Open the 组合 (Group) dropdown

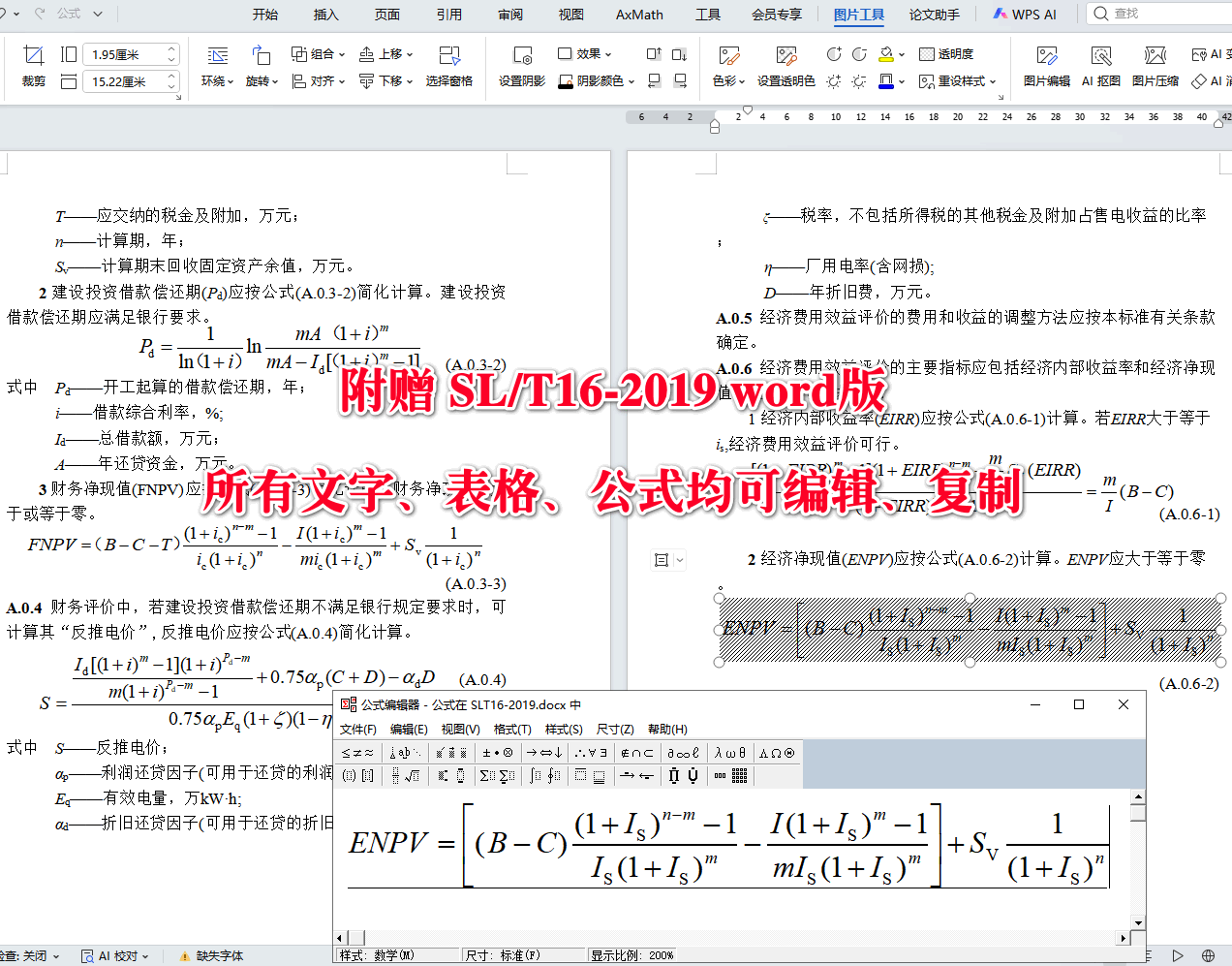(321, 55)
